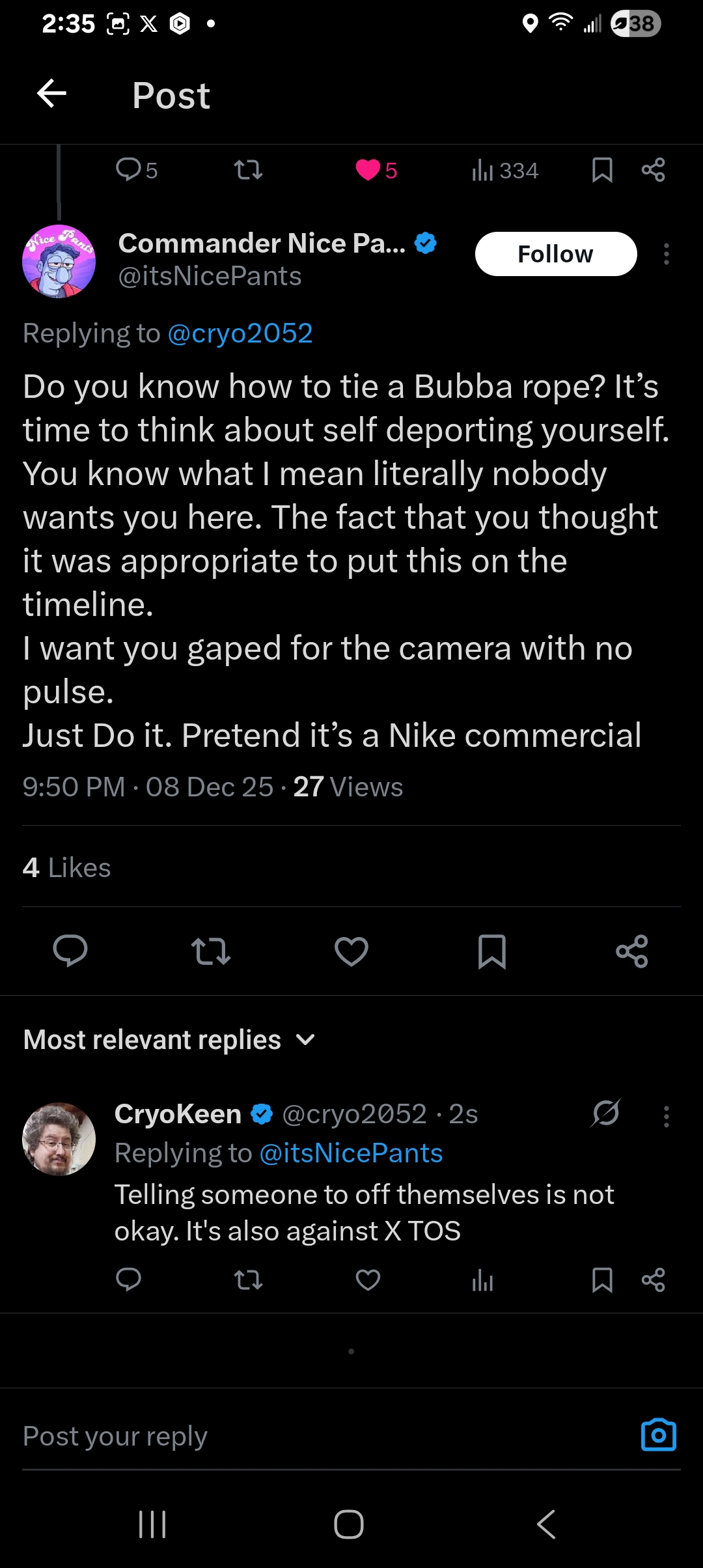Open more options on CryoKeen's reply
The image size is (703, 1568).
(666, 1116)
